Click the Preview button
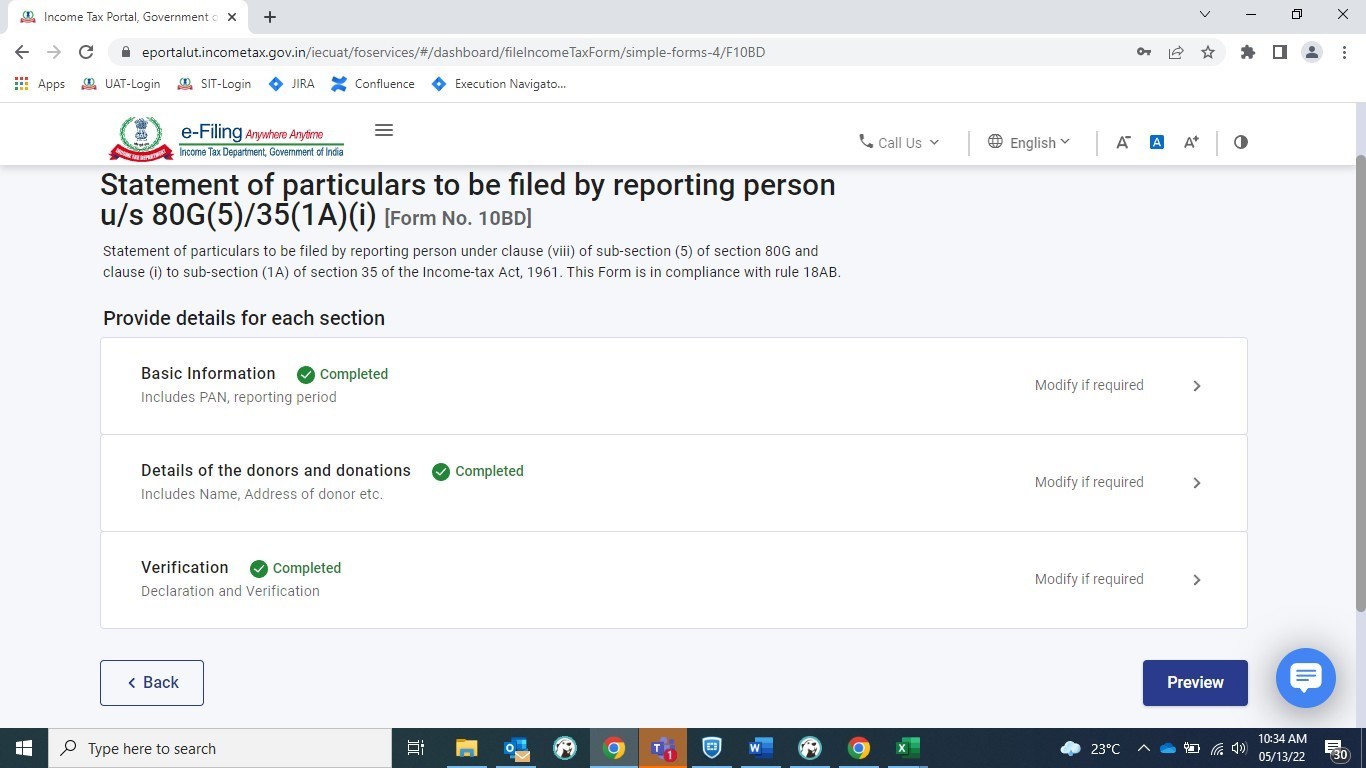This screenshot has width=1366, height=768. tap(1194, 682)
